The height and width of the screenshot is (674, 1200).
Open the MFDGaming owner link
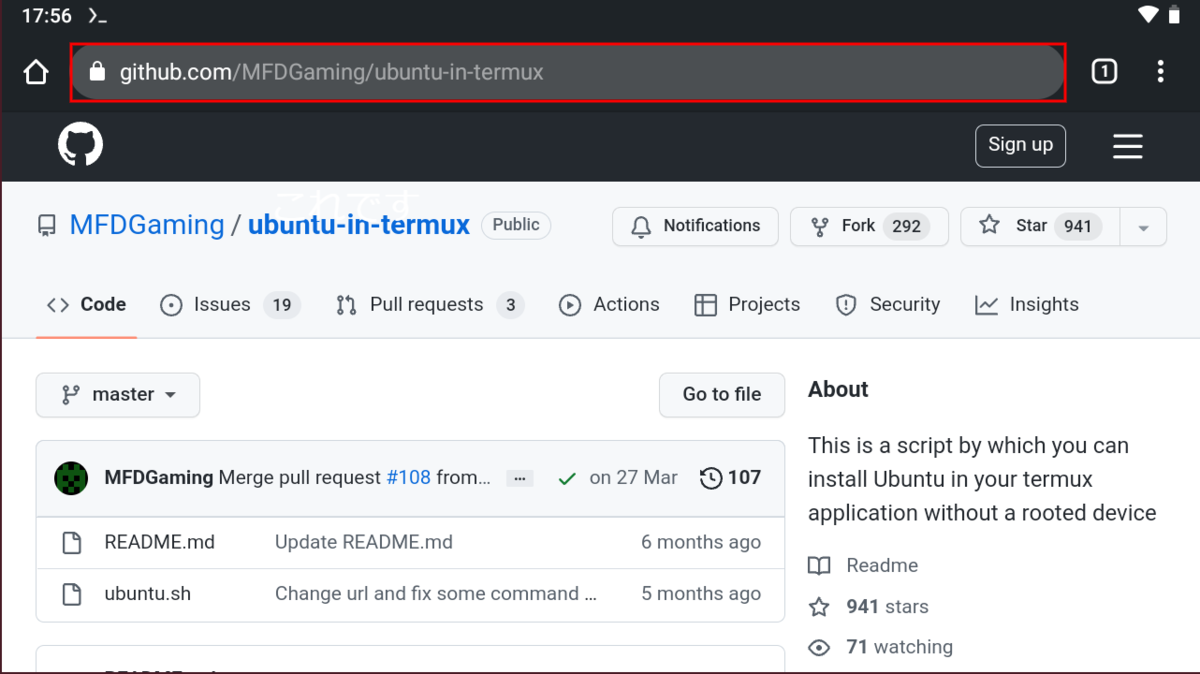click(147, 225)
